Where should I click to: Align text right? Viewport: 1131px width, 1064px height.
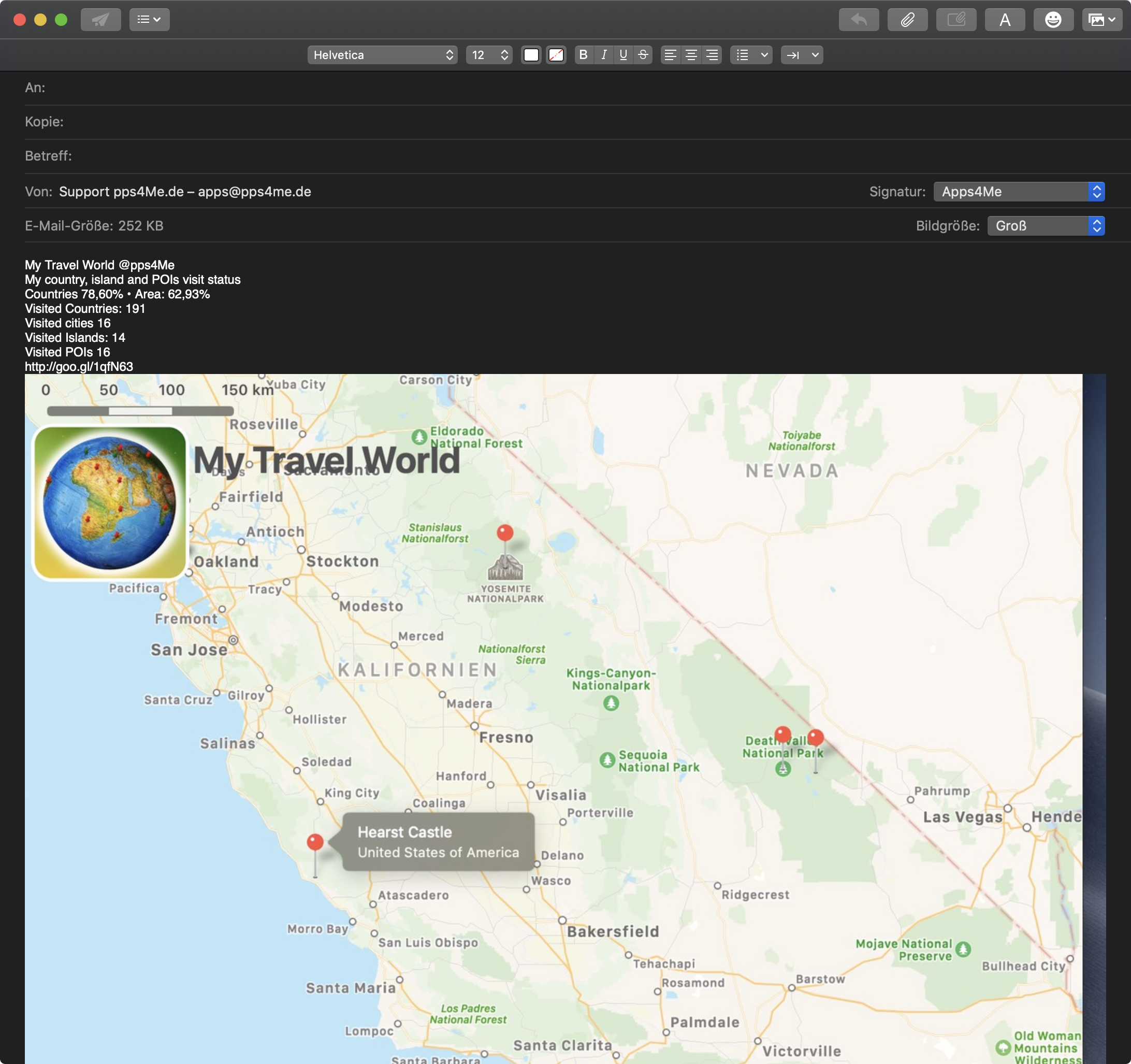point(712,55)
